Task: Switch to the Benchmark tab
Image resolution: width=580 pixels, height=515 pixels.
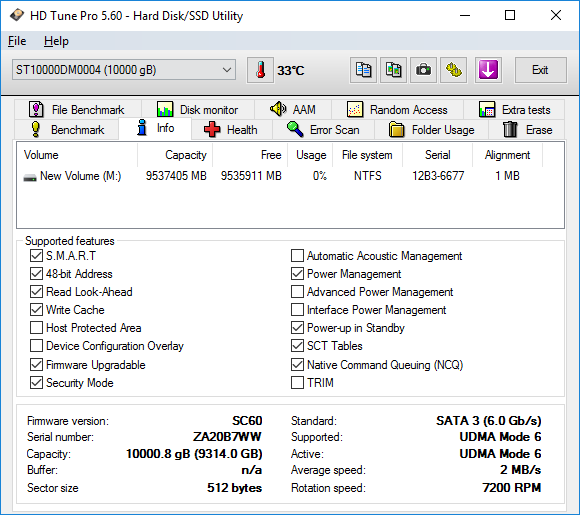Action: point(67,130)
